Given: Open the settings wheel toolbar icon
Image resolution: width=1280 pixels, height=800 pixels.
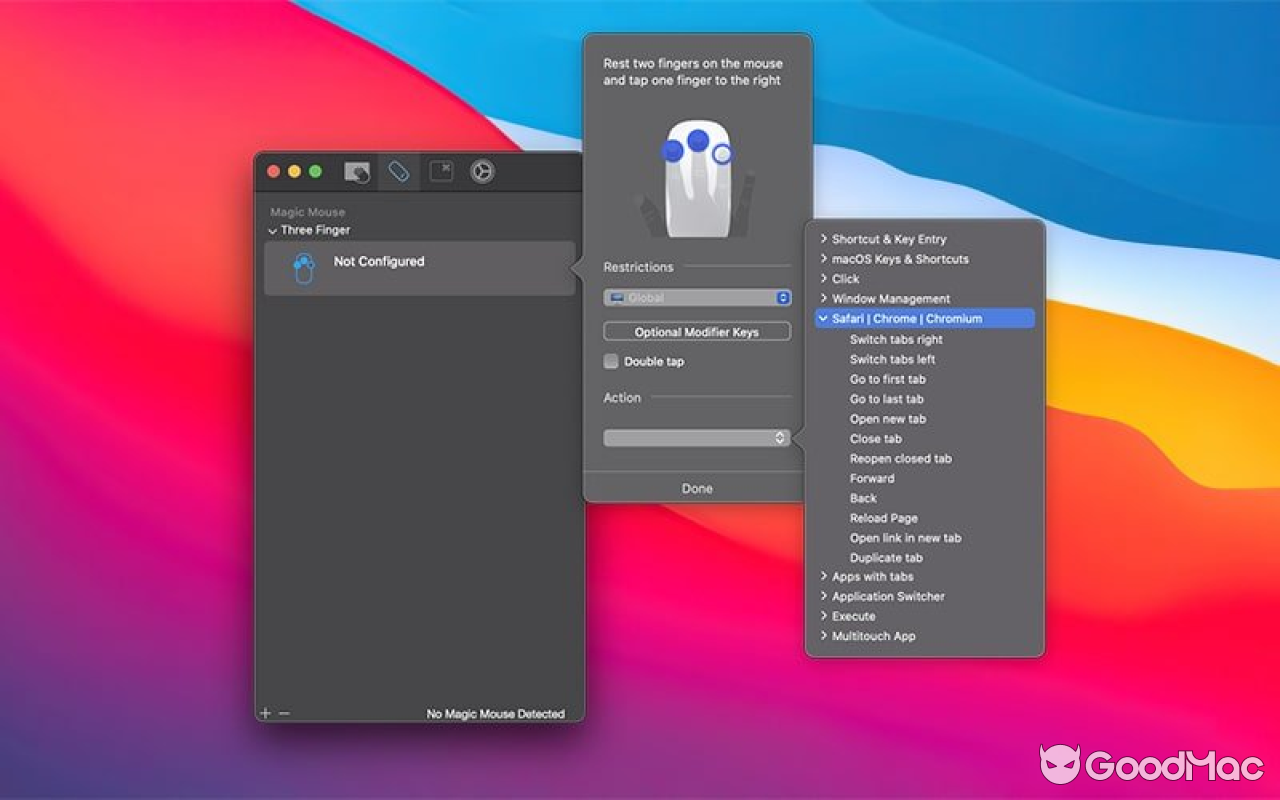Looking at the screenshot, I should click(x=483, y=171).
